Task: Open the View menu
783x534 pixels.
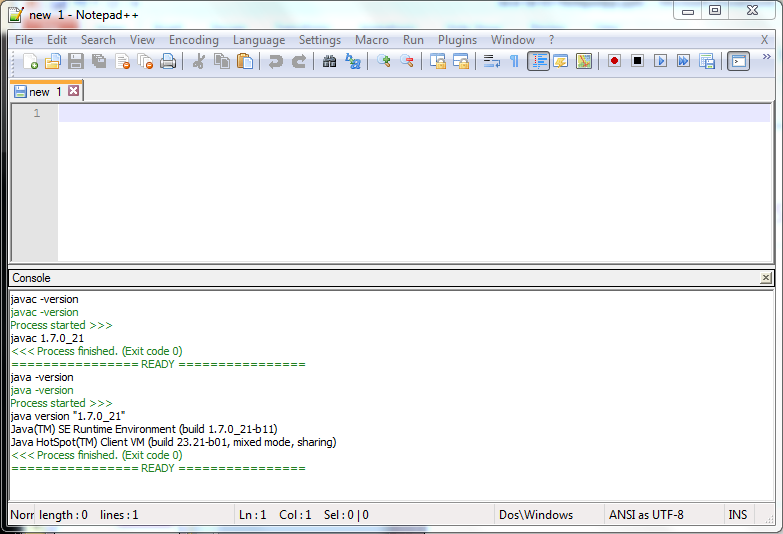Action: (x=142, y=40)
